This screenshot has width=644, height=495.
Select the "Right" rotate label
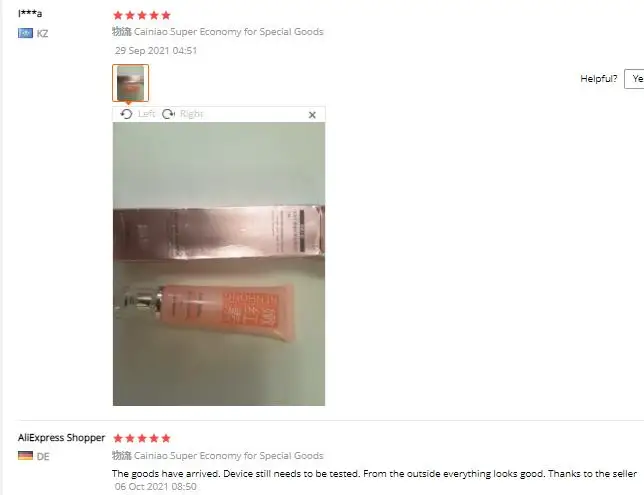coord(191,114)
